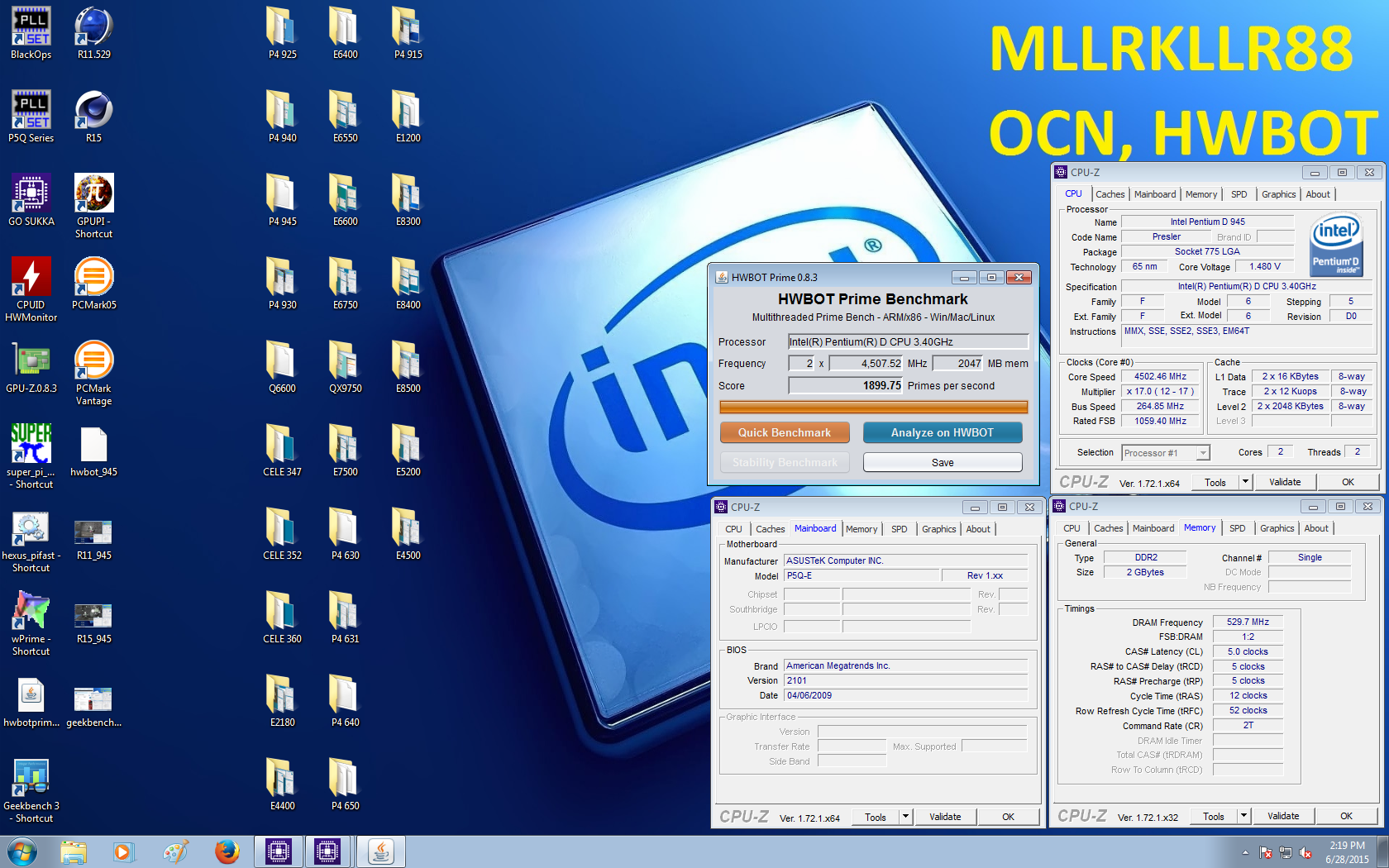Open the hwbotprime java file icon
This screenshot has width=1389, height=868.
click(31, 701)
